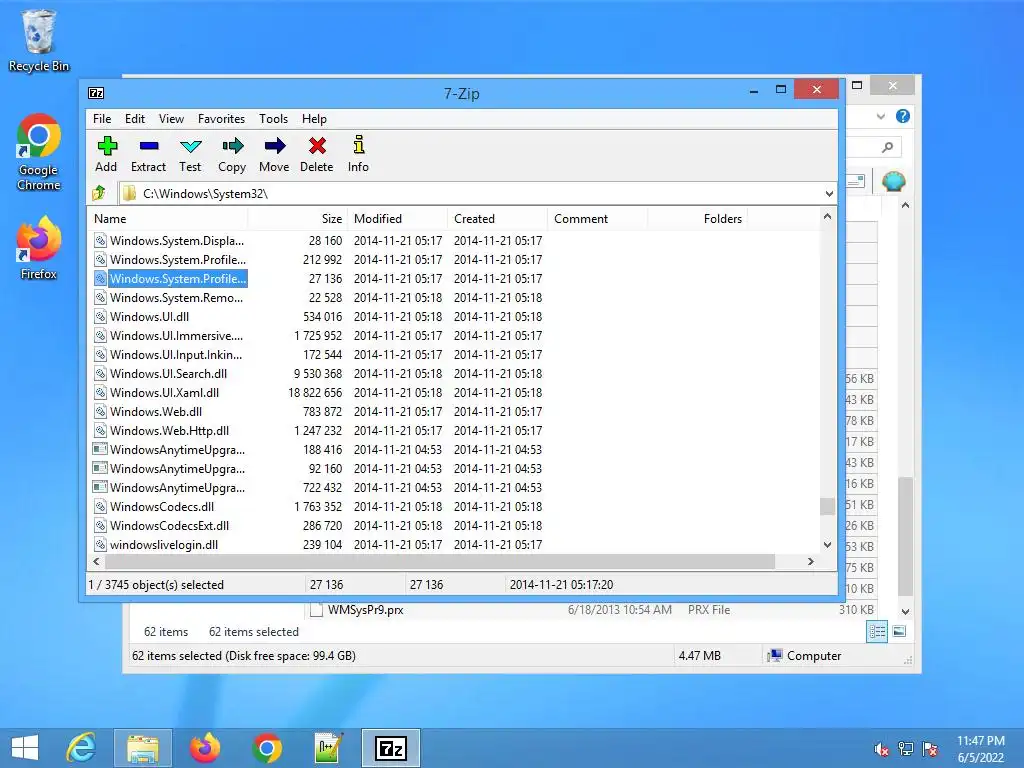
Task: Click the Add toolbar icon
Action: (x=106, y=146)
